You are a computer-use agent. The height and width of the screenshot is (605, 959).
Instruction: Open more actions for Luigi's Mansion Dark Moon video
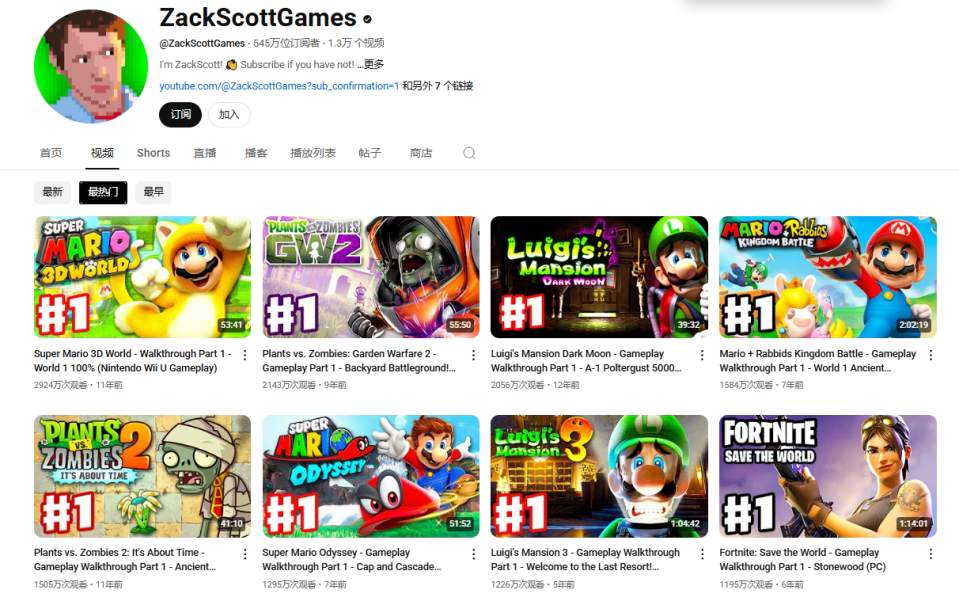(x=702, y=355)
